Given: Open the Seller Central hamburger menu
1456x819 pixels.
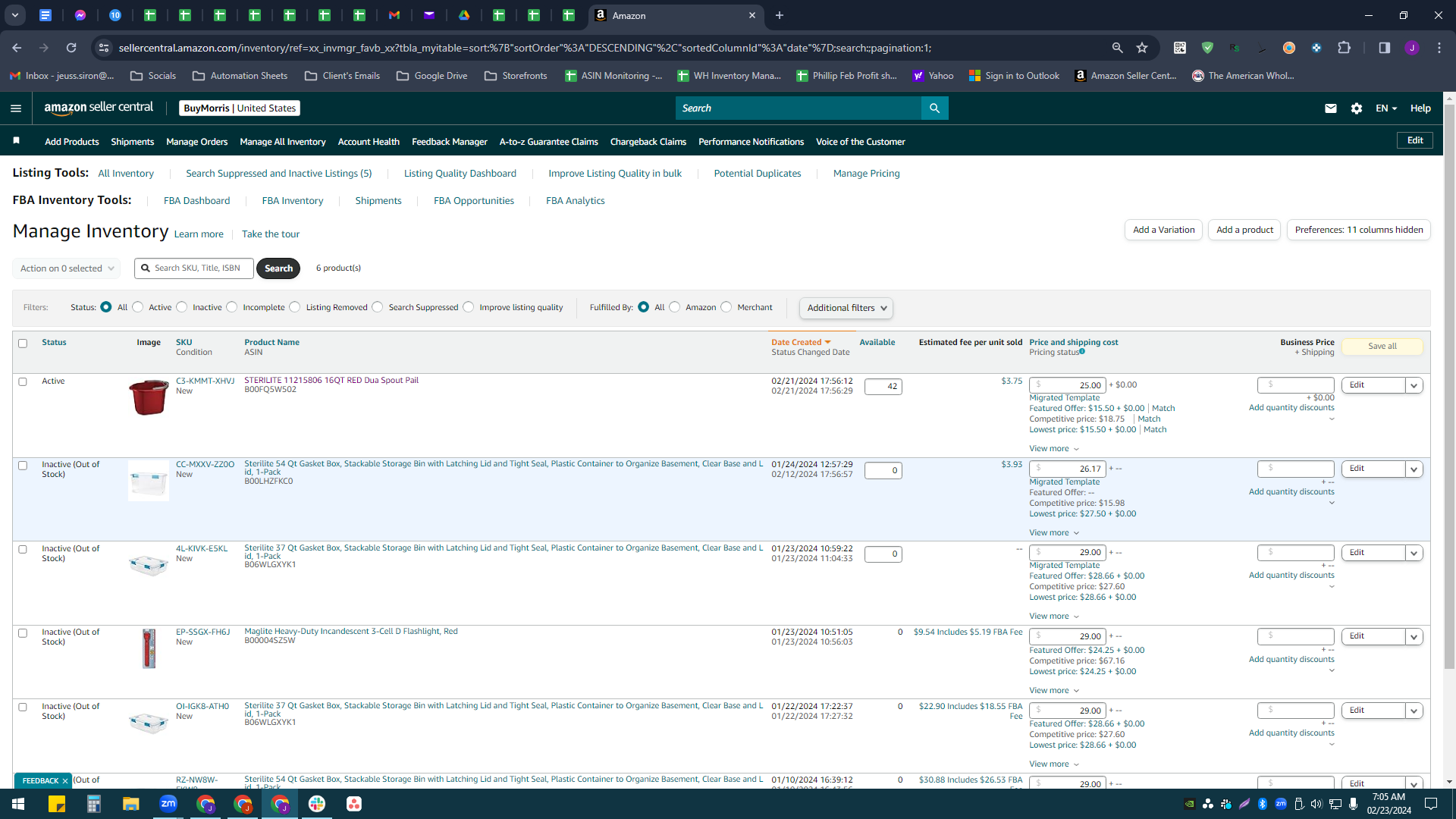Looking at the screenshot, I should tap(16, 108).
